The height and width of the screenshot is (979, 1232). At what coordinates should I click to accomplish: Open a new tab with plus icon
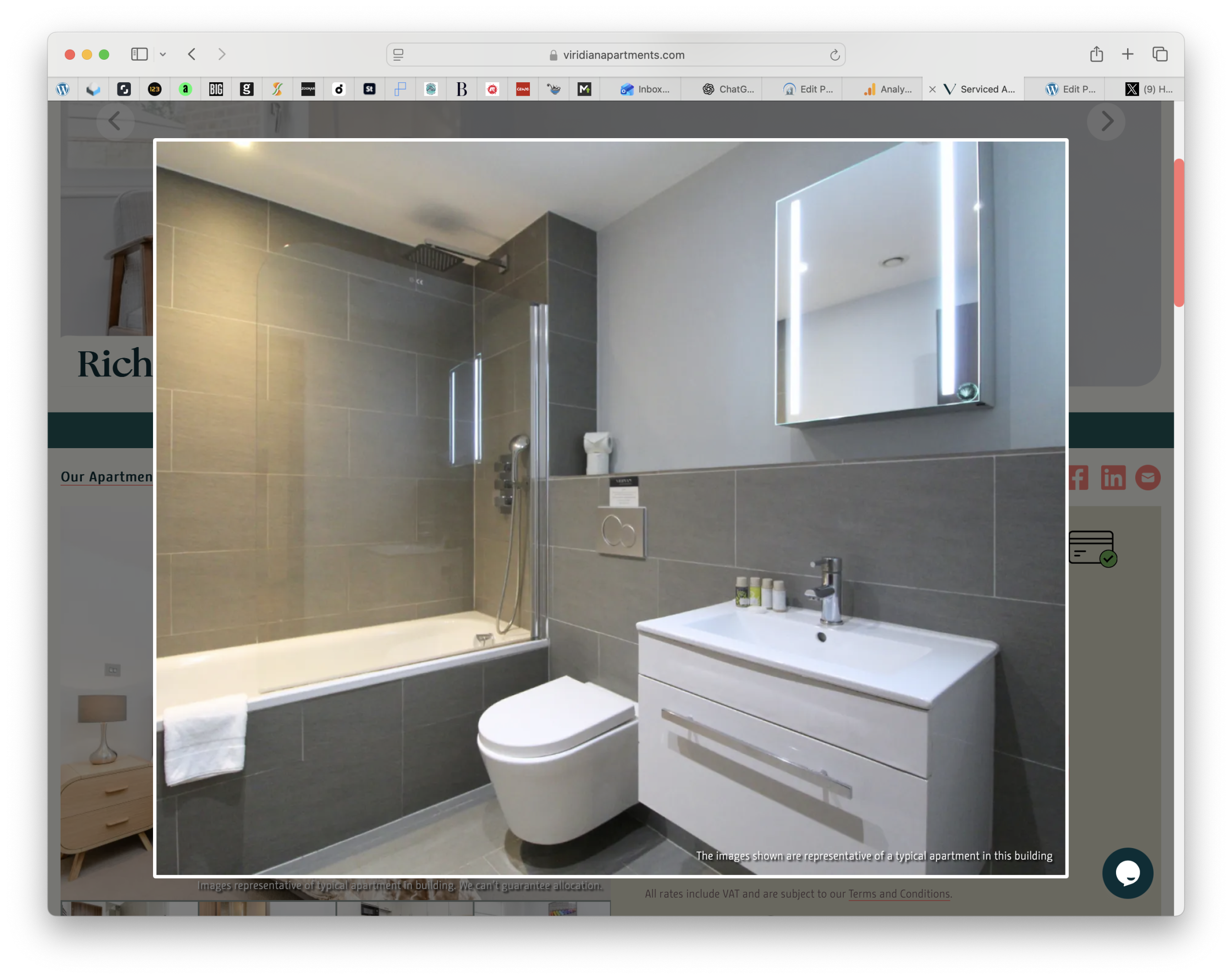coord(1128,54)
